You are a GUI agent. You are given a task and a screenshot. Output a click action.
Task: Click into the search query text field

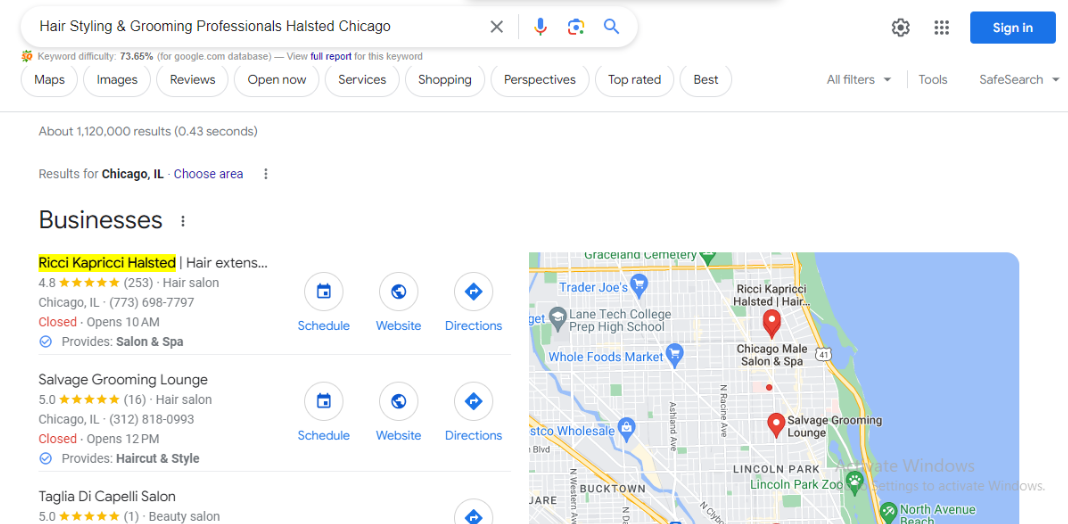pos(259,27)
